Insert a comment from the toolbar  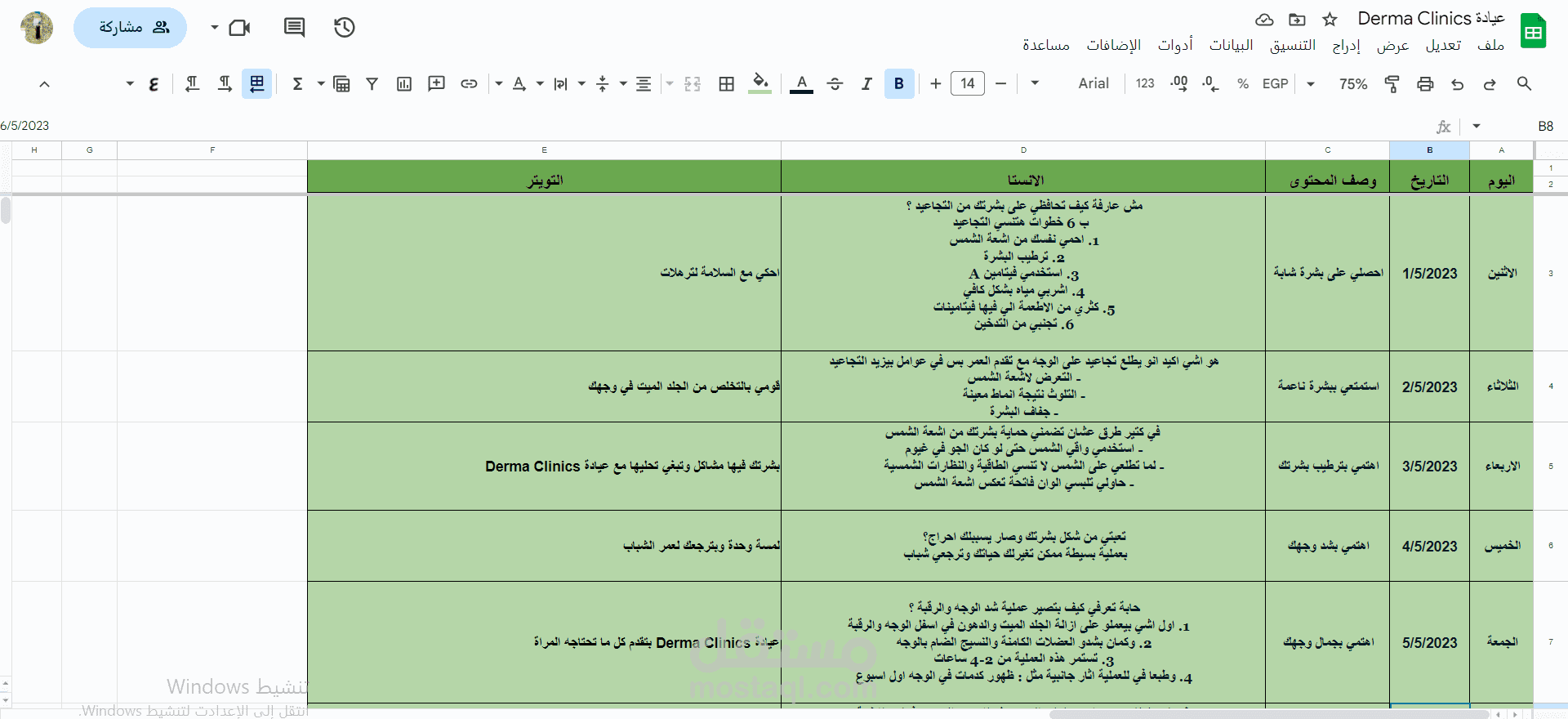coord(437,83)
